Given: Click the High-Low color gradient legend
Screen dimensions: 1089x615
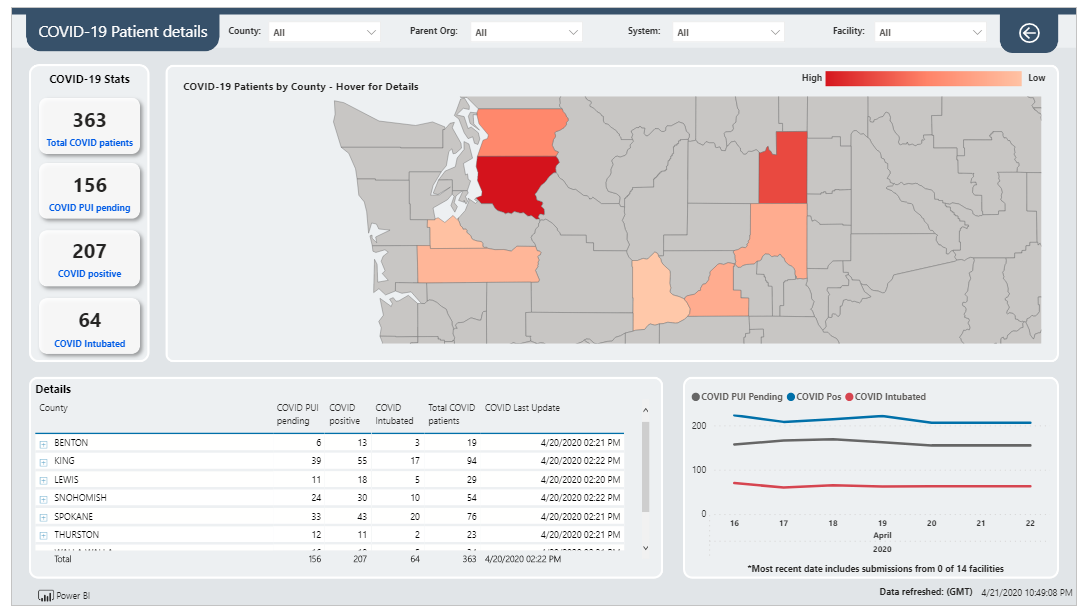Looking at the screenshot, I should [923, 78].
